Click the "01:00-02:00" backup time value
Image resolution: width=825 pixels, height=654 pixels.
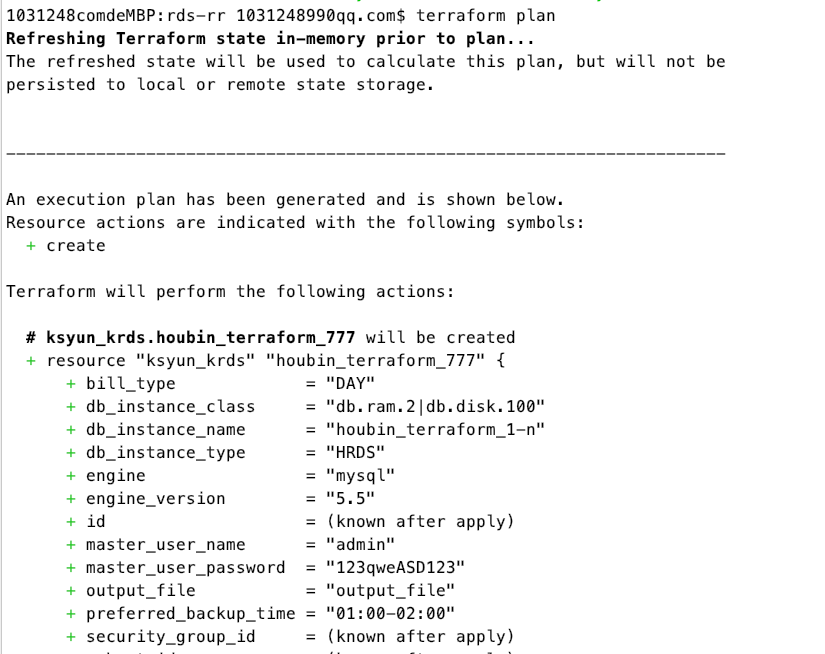[390, 614]
